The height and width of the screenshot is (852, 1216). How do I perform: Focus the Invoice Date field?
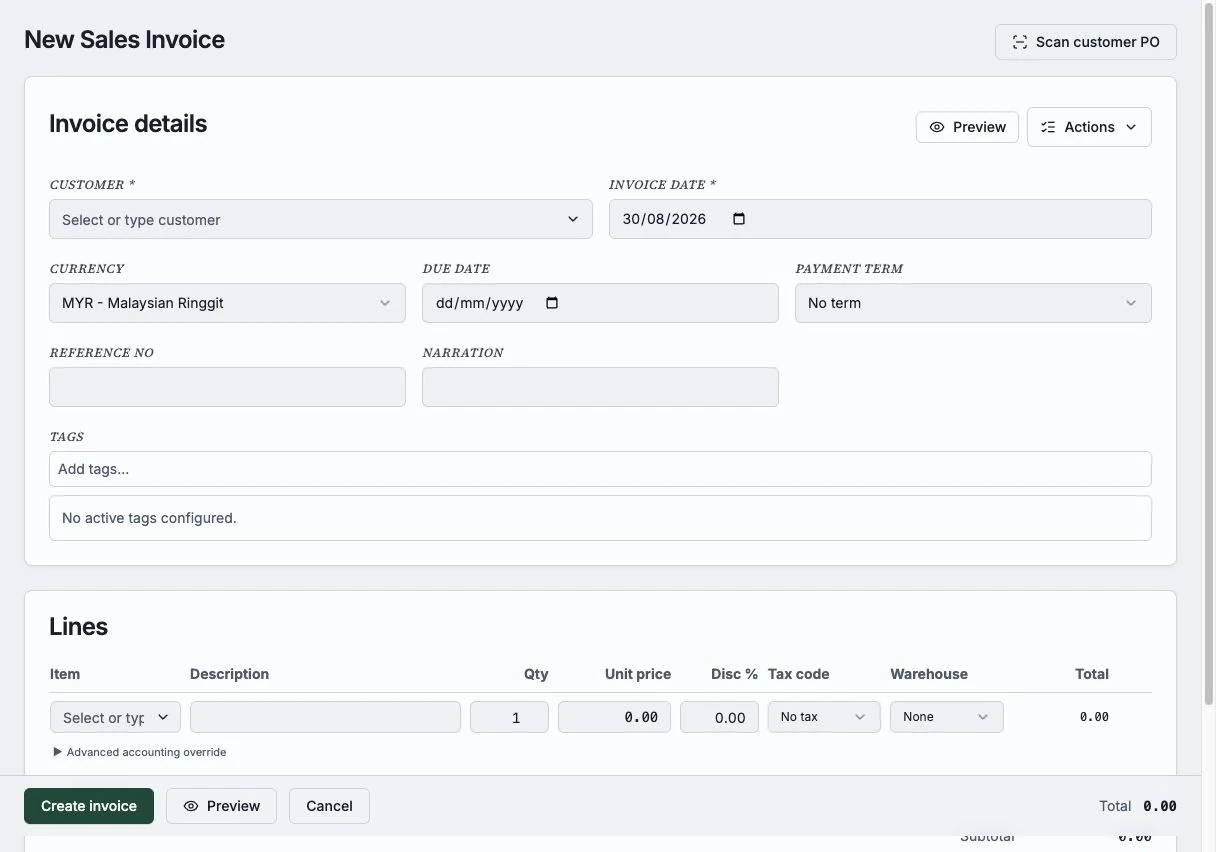(880, 219)
